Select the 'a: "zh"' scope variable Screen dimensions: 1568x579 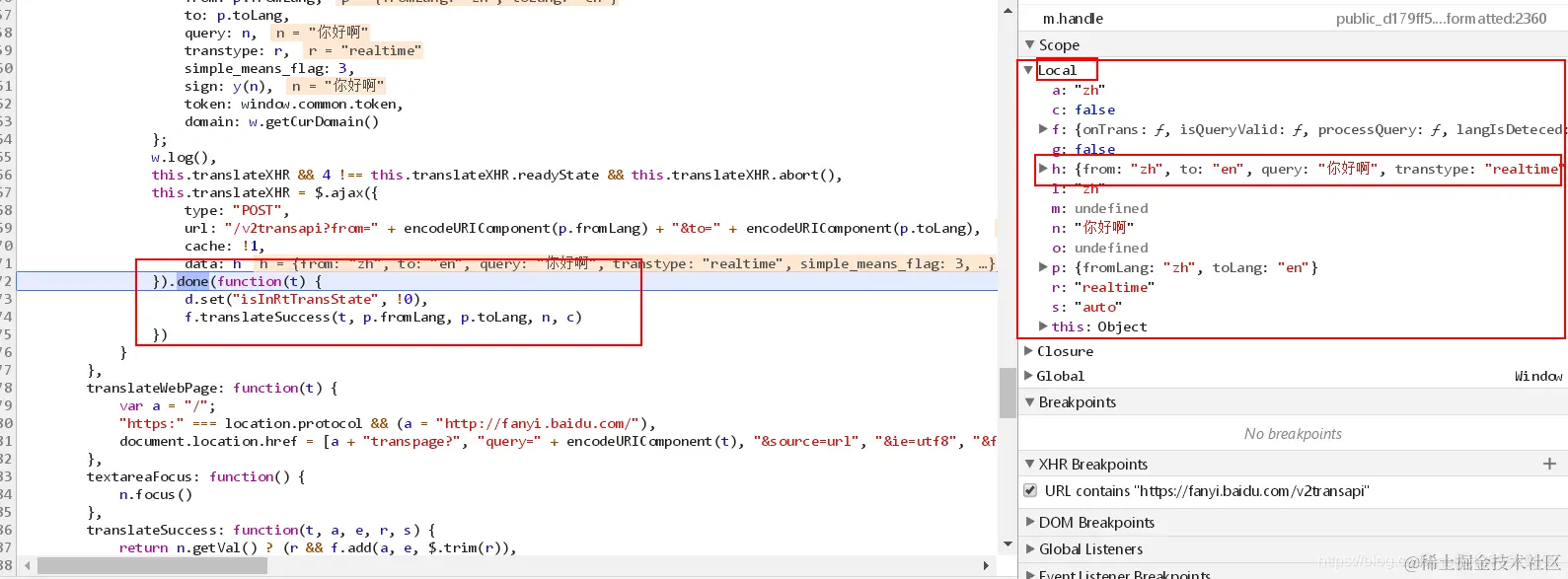pyautogui.click(x=1078, y=90)
